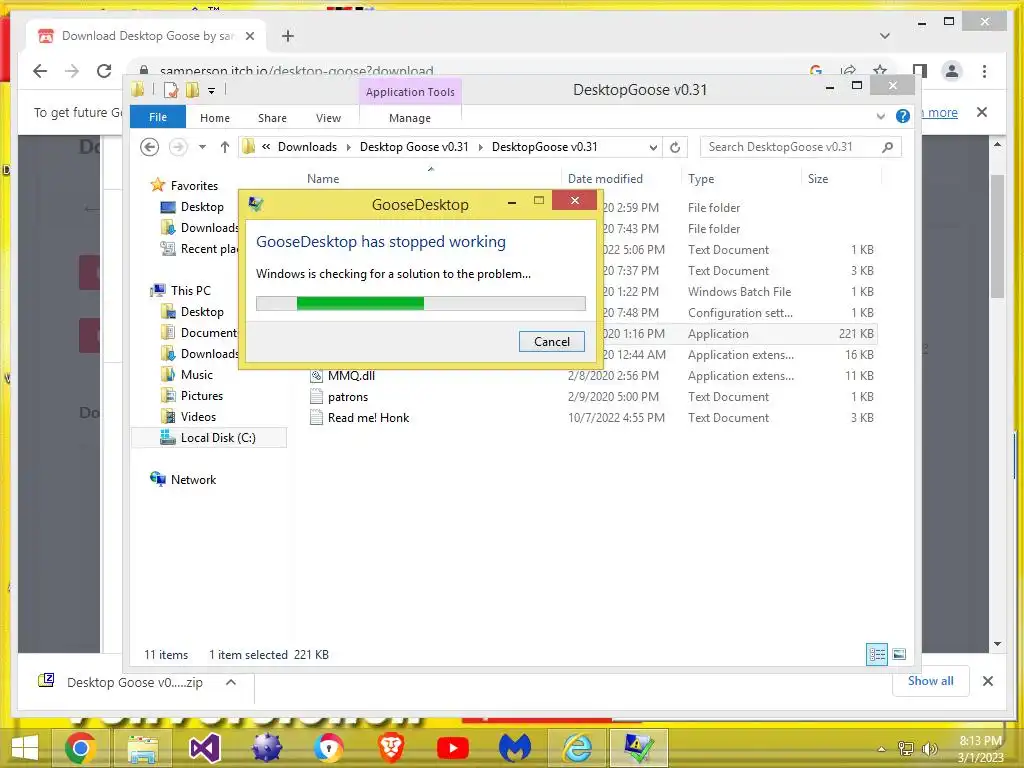Switch Explorer to details view icon
This screenshot has height=768, width=1024.
click(876, 654)
